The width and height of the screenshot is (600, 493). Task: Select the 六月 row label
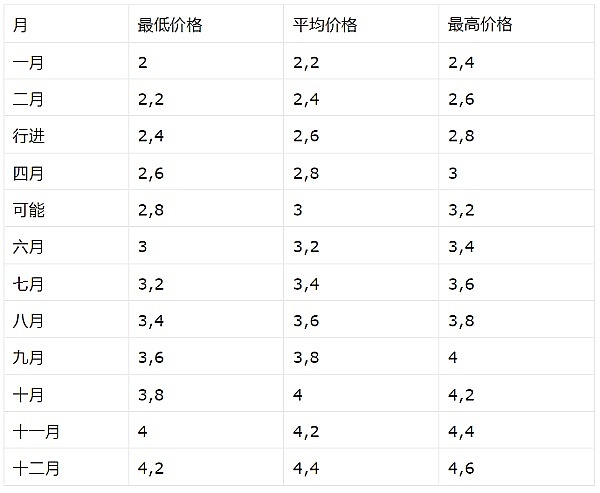[x=29, y=247]
